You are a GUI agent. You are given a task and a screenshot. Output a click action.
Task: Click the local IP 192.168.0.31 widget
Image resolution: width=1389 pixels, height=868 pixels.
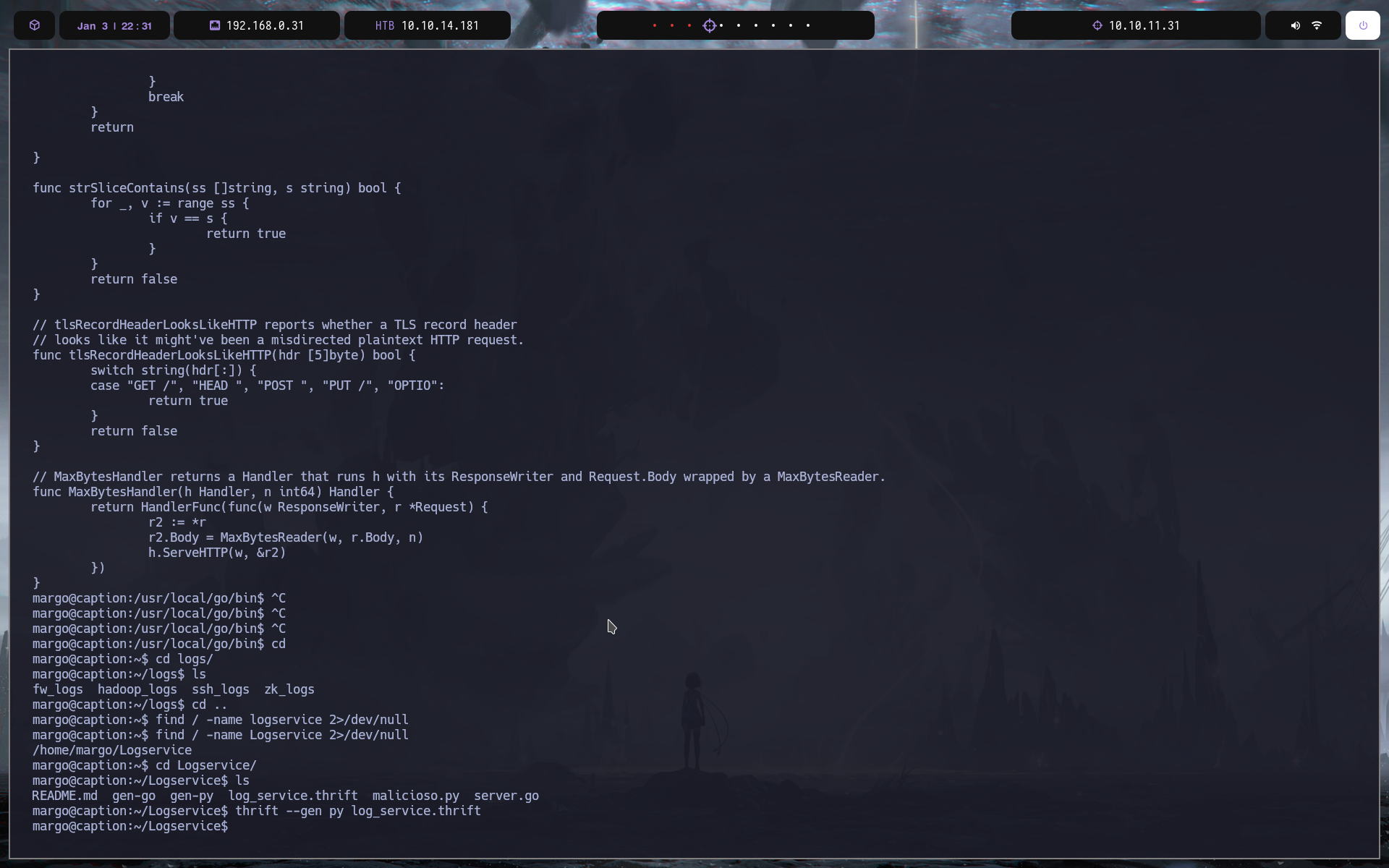point(257,25)
